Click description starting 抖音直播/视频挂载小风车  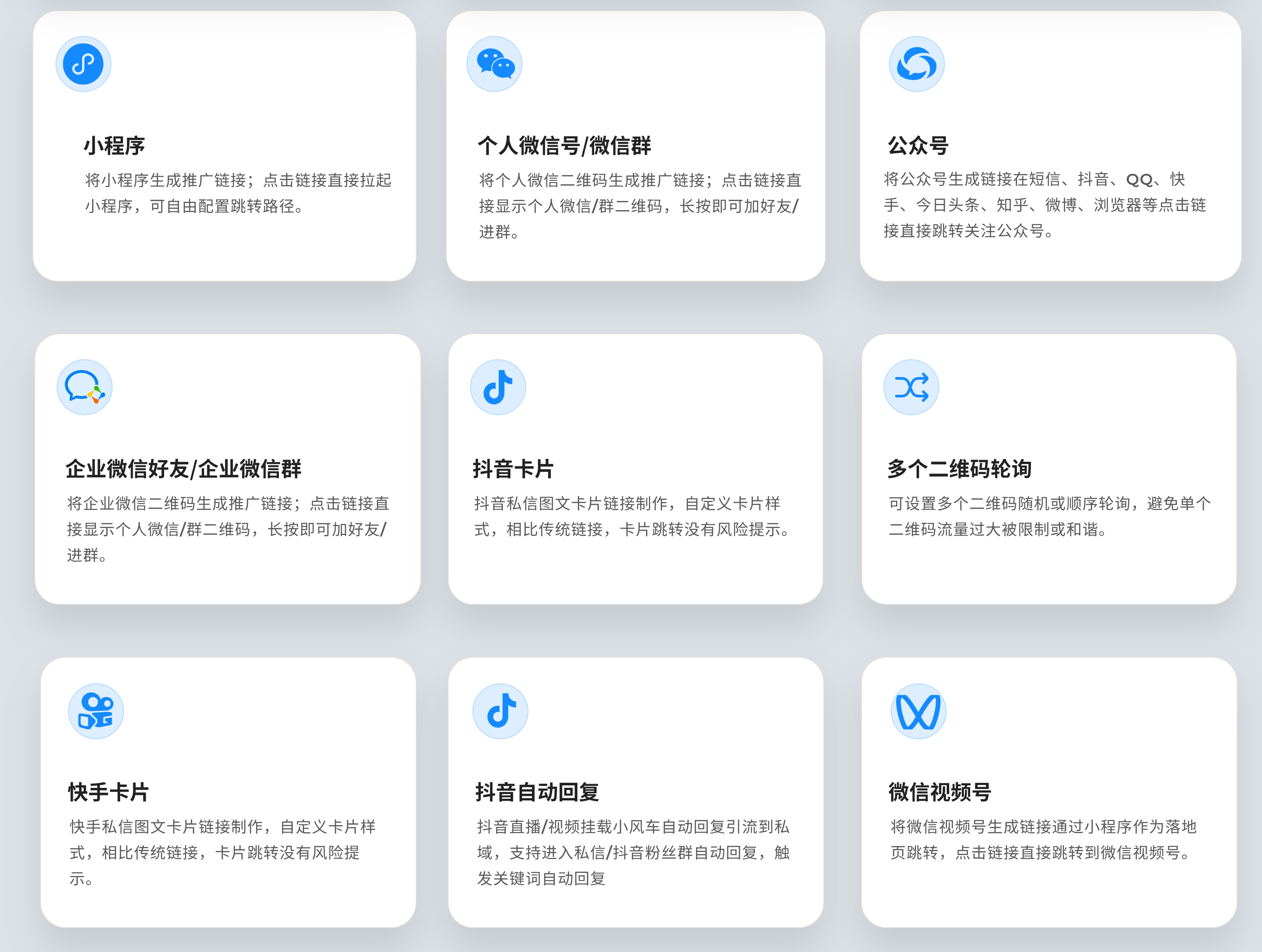click(x=633, y=853)
